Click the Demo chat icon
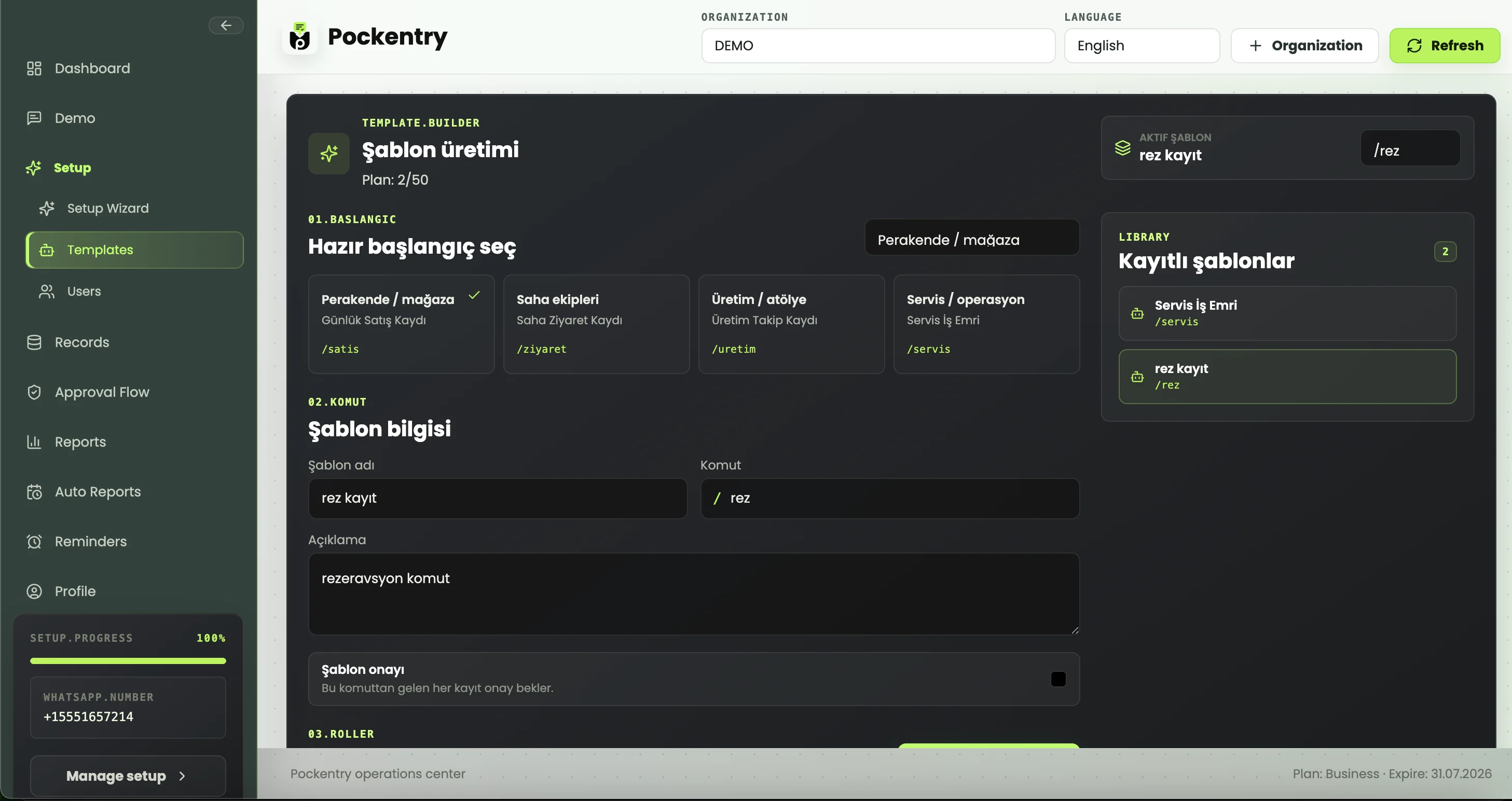1512x801 pixels. click(34, 118)
